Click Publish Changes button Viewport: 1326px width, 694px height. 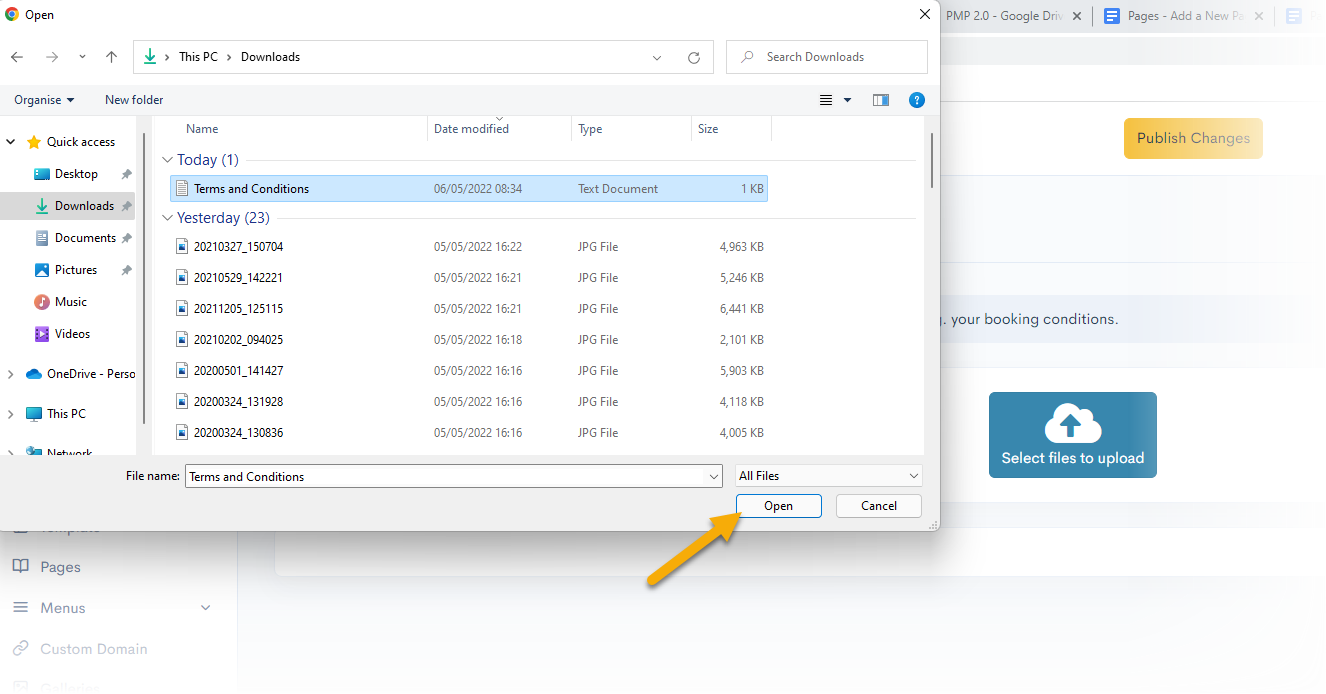[x=1193, y=139]
